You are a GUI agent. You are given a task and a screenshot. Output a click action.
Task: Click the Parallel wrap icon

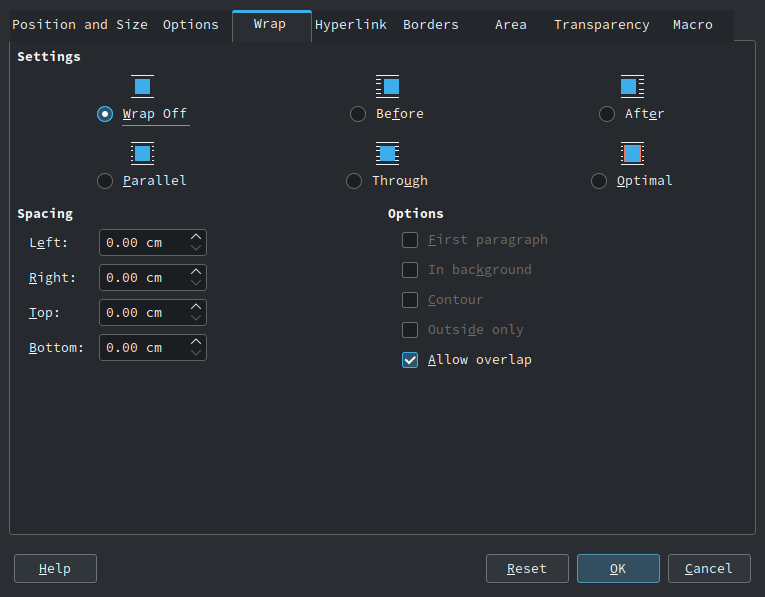pos(142,154)
